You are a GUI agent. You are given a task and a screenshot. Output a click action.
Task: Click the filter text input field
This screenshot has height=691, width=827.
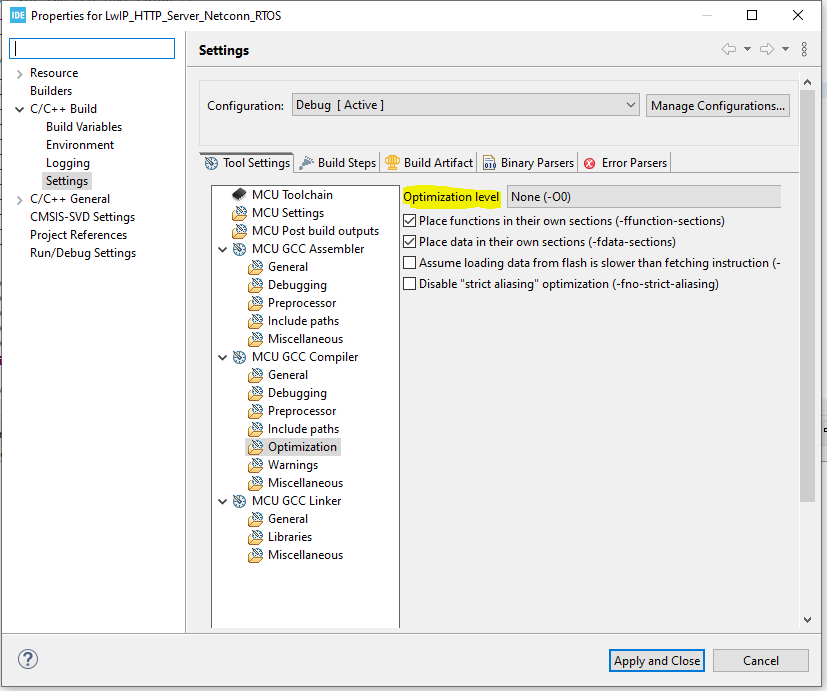coord(92,49)
